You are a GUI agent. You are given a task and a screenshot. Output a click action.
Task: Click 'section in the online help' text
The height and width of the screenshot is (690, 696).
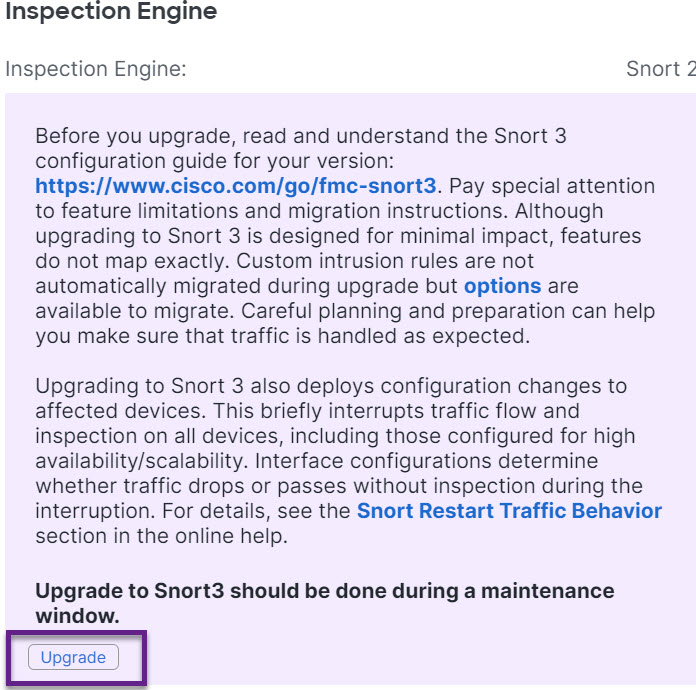(x=160, y=536)
